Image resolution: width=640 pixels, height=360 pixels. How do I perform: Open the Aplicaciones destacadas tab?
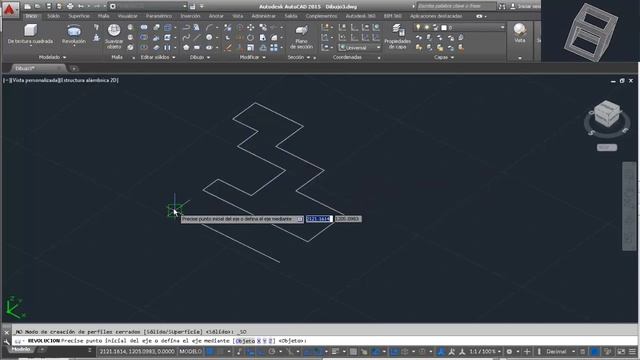pyautogui.click(x=436, y=16)
